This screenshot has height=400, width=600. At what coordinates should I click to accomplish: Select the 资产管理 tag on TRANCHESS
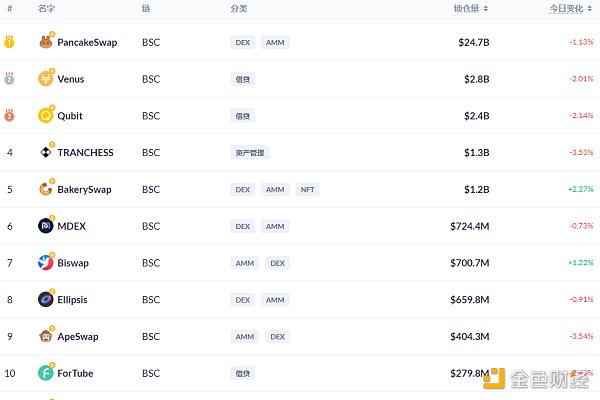tap(249, 153)
